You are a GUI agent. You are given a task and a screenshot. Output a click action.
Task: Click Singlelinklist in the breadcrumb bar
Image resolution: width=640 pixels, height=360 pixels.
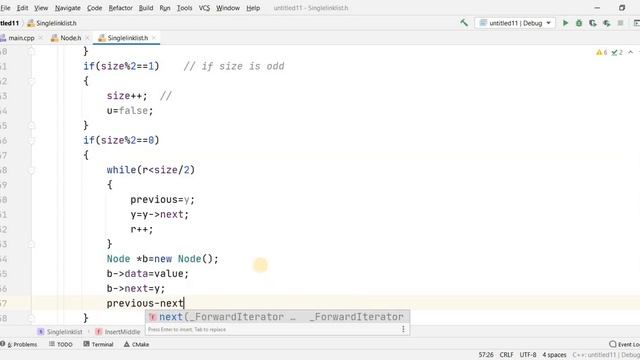[x=60, y=332]
